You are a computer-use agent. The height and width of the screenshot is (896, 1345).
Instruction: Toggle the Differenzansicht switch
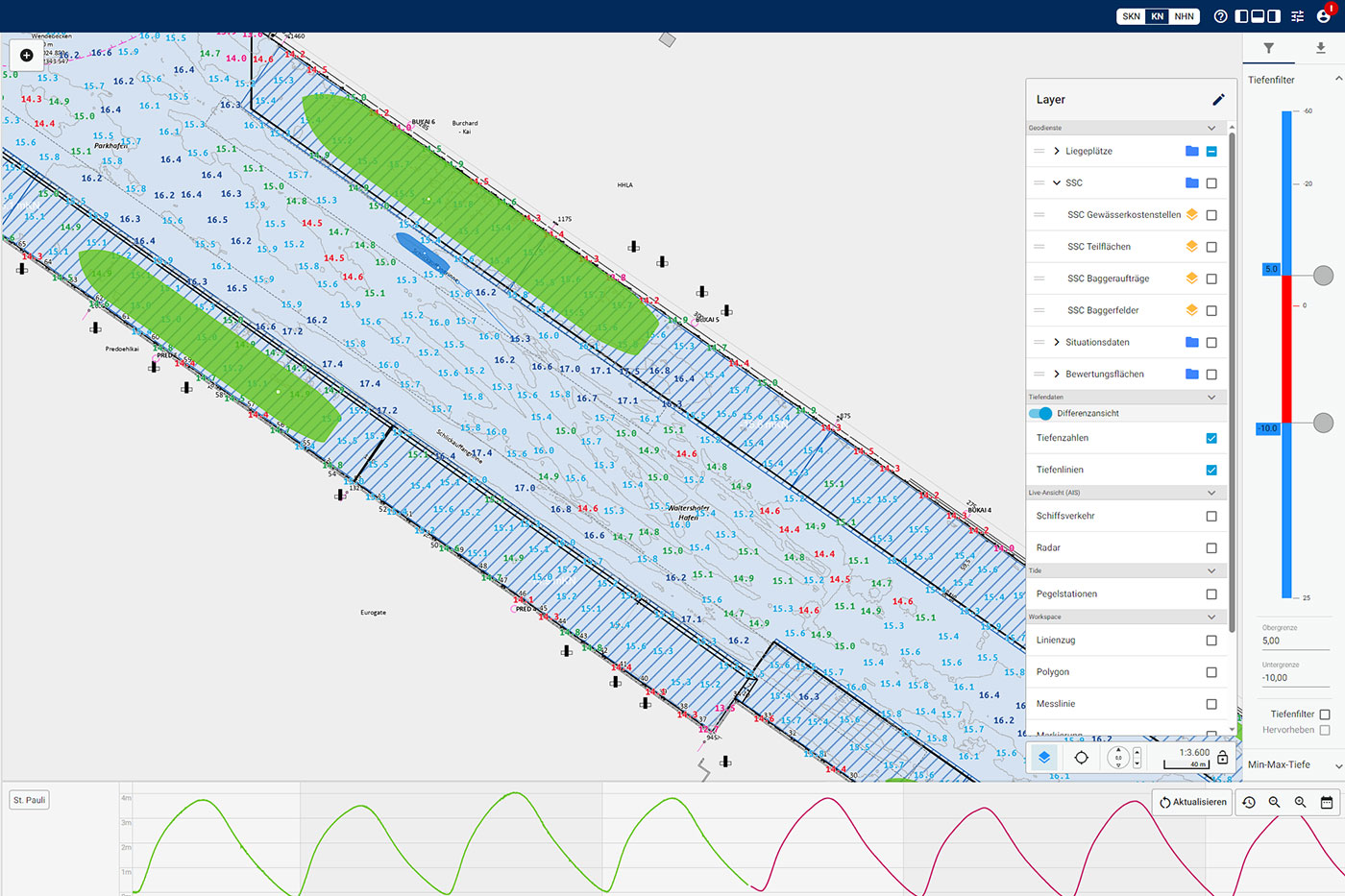[x=1040, y=414]
